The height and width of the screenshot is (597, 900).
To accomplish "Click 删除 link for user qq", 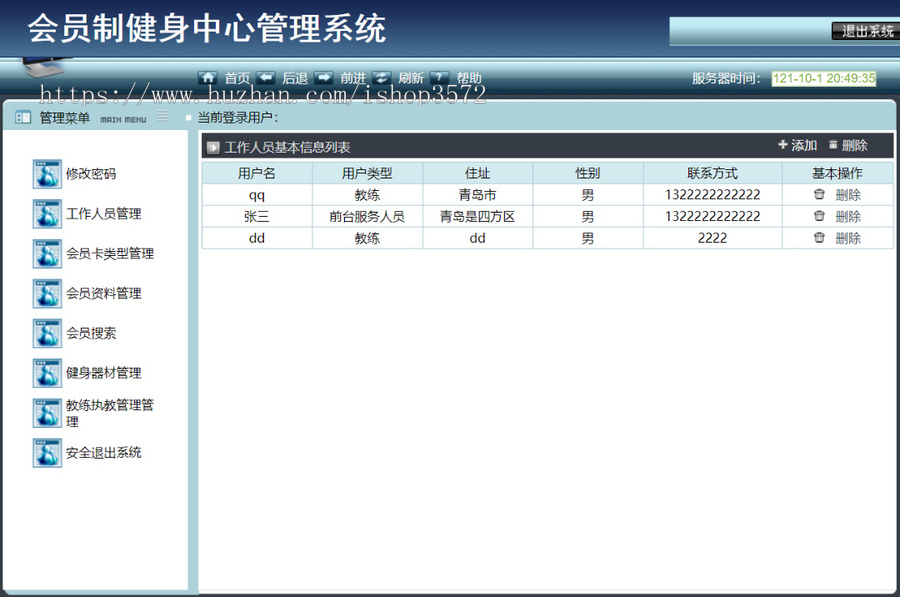I will point(848,195).
